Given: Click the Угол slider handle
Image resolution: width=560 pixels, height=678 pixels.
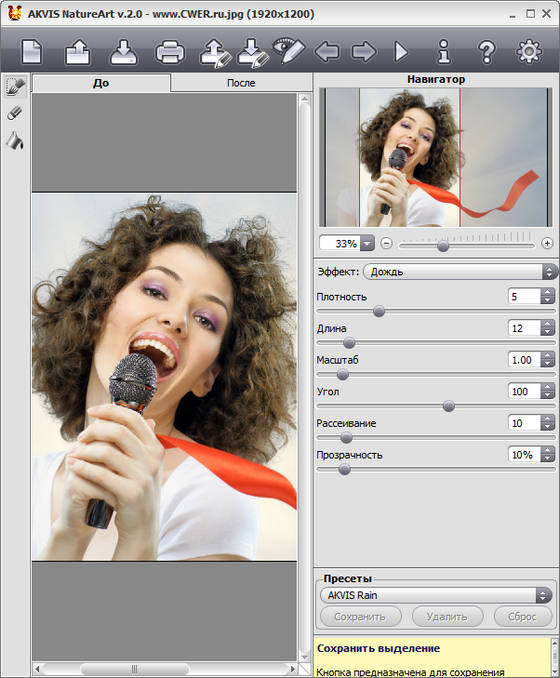Looking at the screenshot, I should (x=449, y=406).
